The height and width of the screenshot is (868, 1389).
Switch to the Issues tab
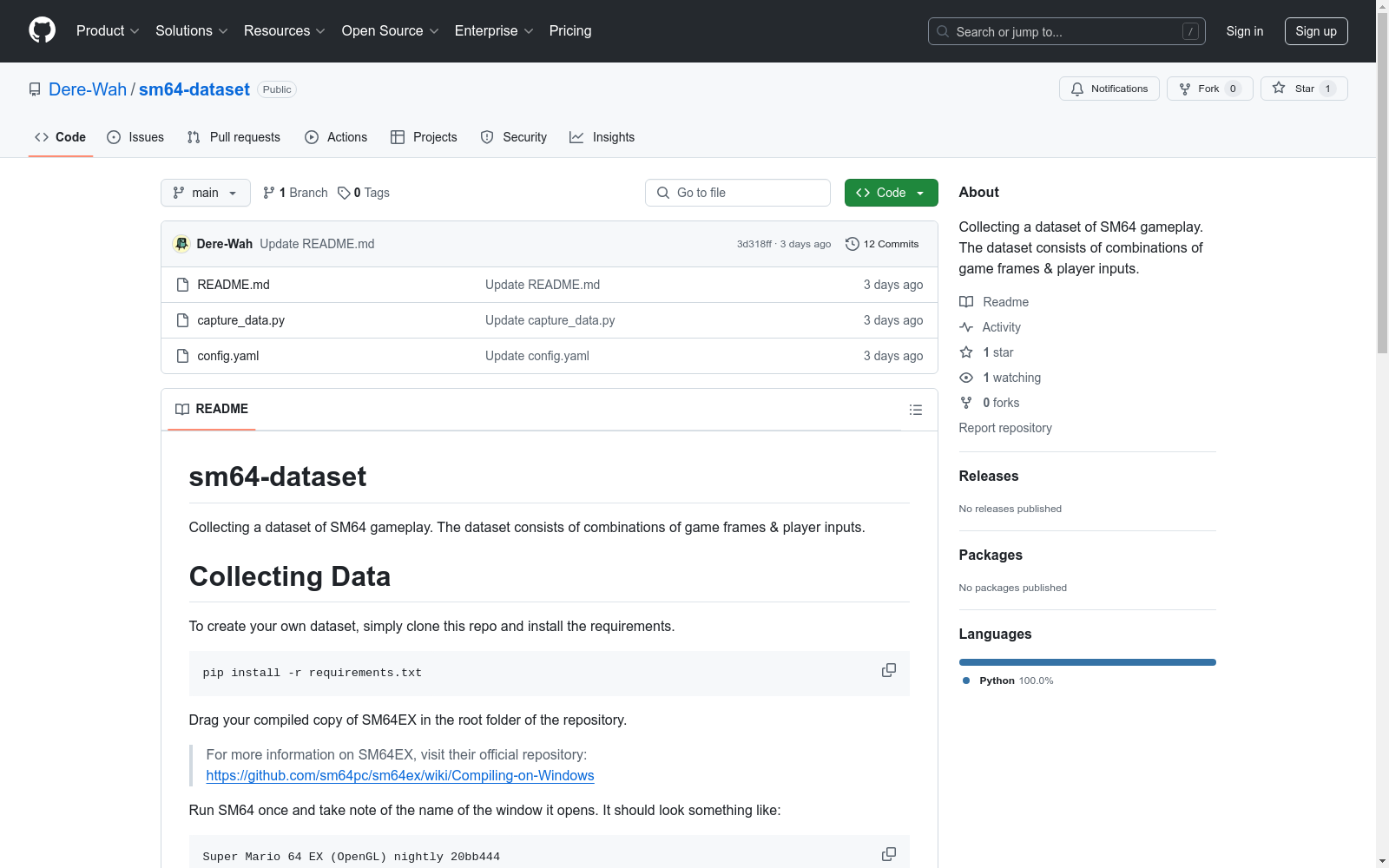[x=135, y=137]
